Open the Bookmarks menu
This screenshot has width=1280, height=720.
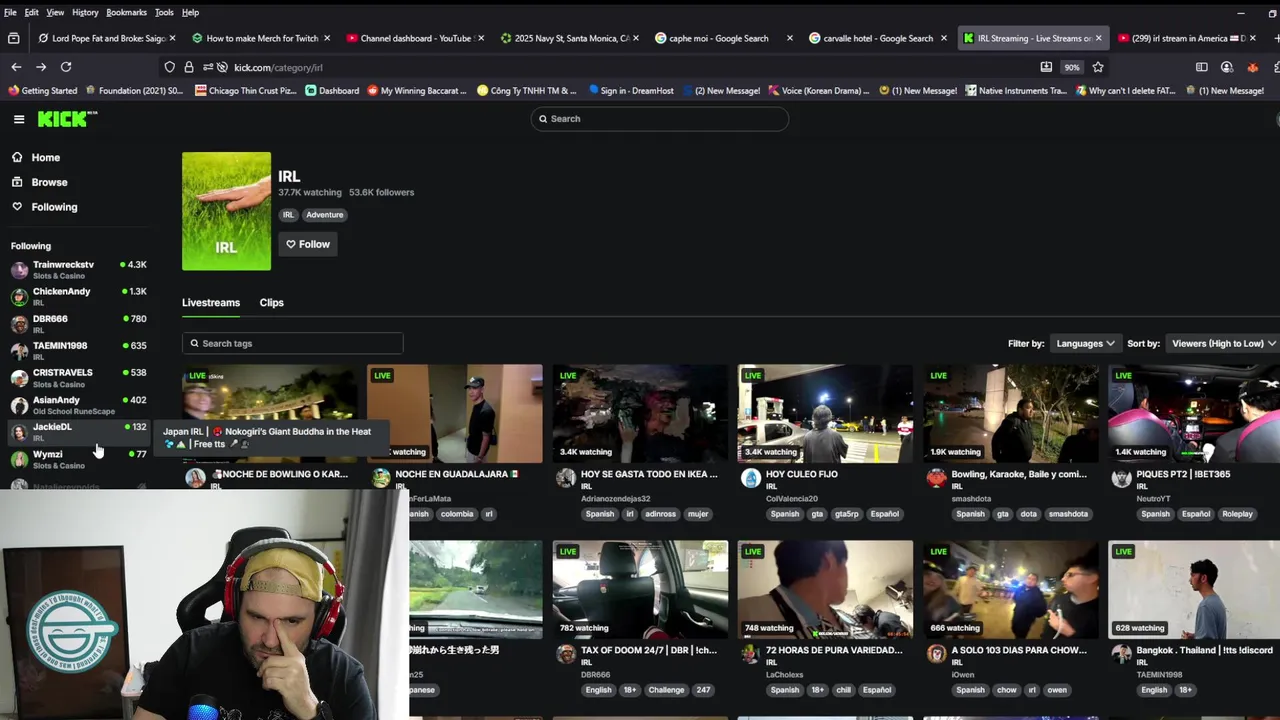[x=126, y=12]
